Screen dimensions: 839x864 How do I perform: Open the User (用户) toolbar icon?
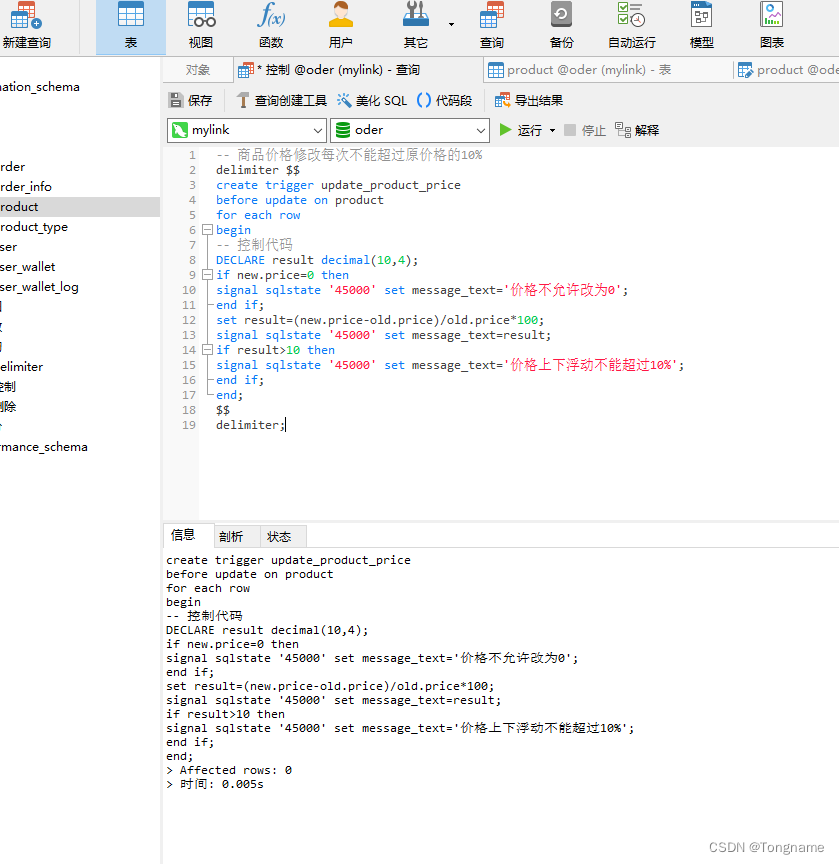click(x=340, y=26)
